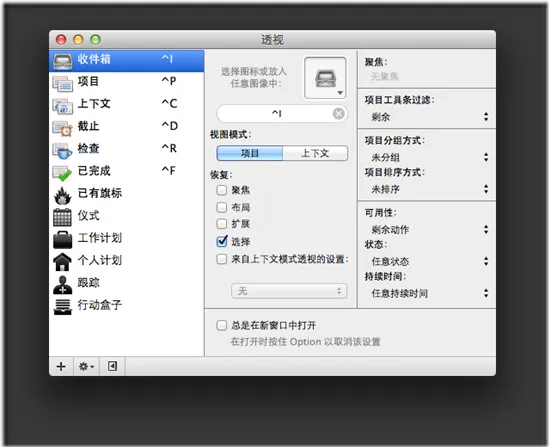
Task: Open the gear action menu
Action: coord(86,366)
